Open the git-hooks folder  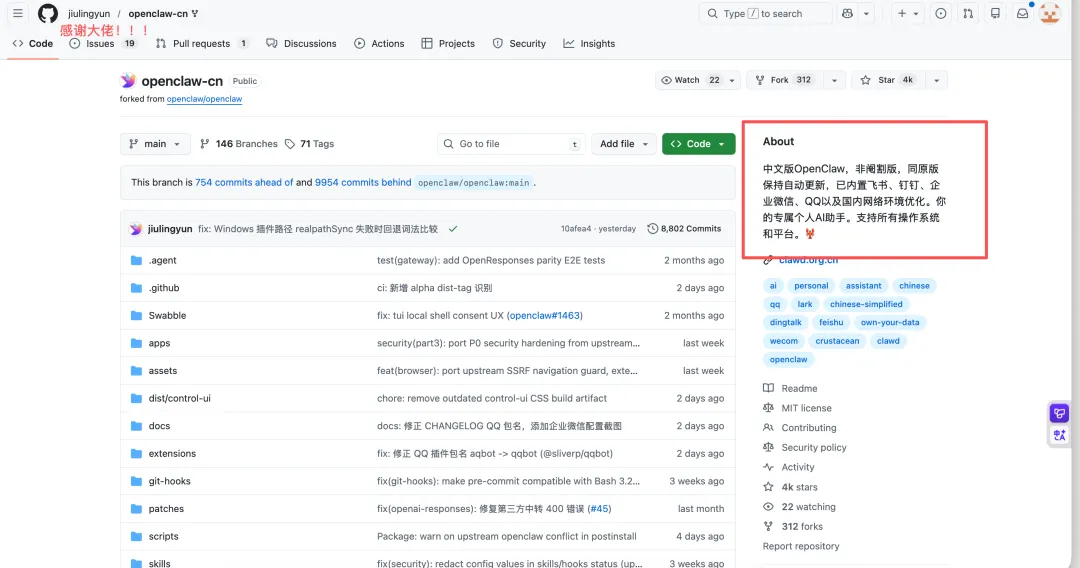tap(169, 481)
